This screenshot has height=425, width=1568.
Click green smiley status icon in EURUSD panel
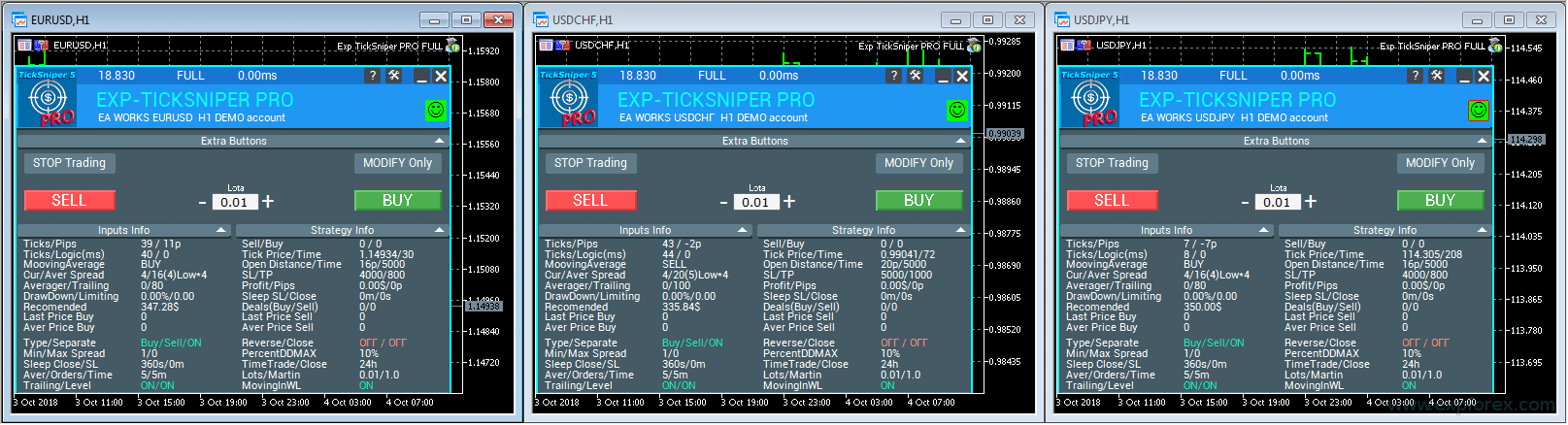tap(435, 111)
